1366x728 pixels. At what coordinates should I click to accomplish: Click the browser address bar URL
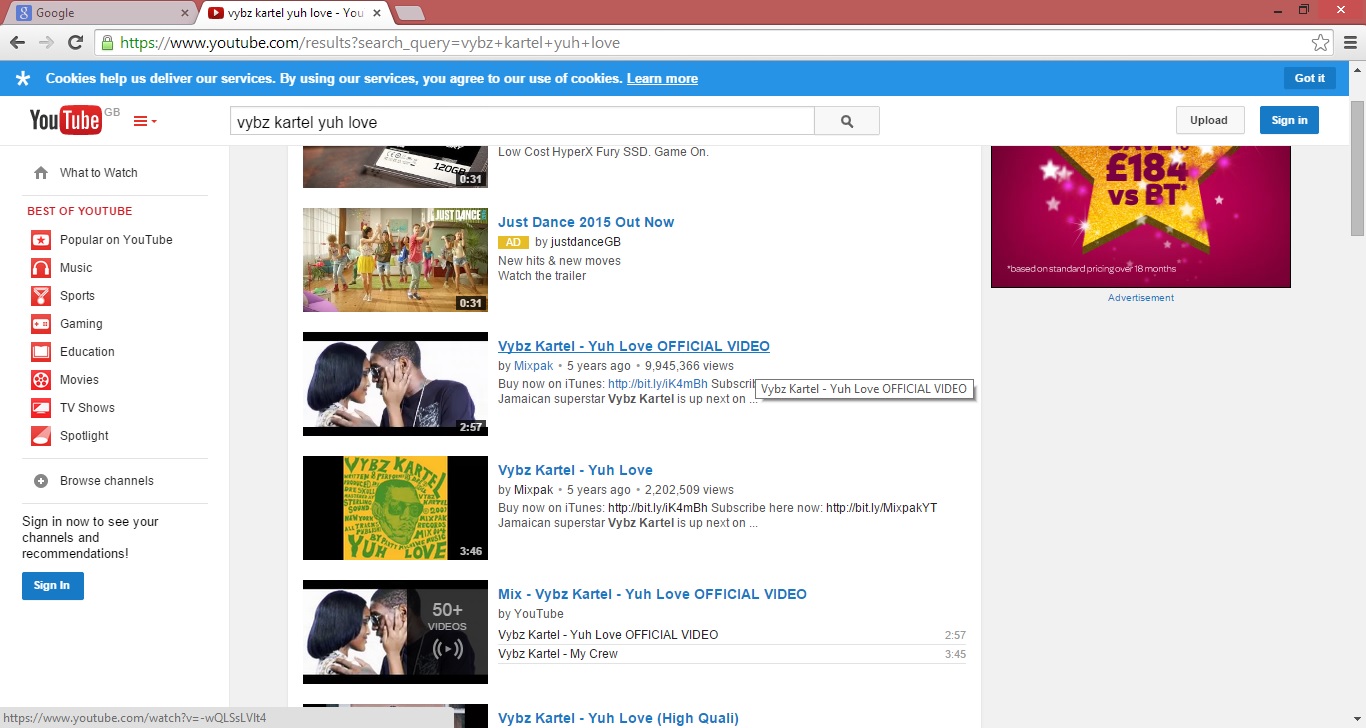pyautogui.click(x=369, y=43)
